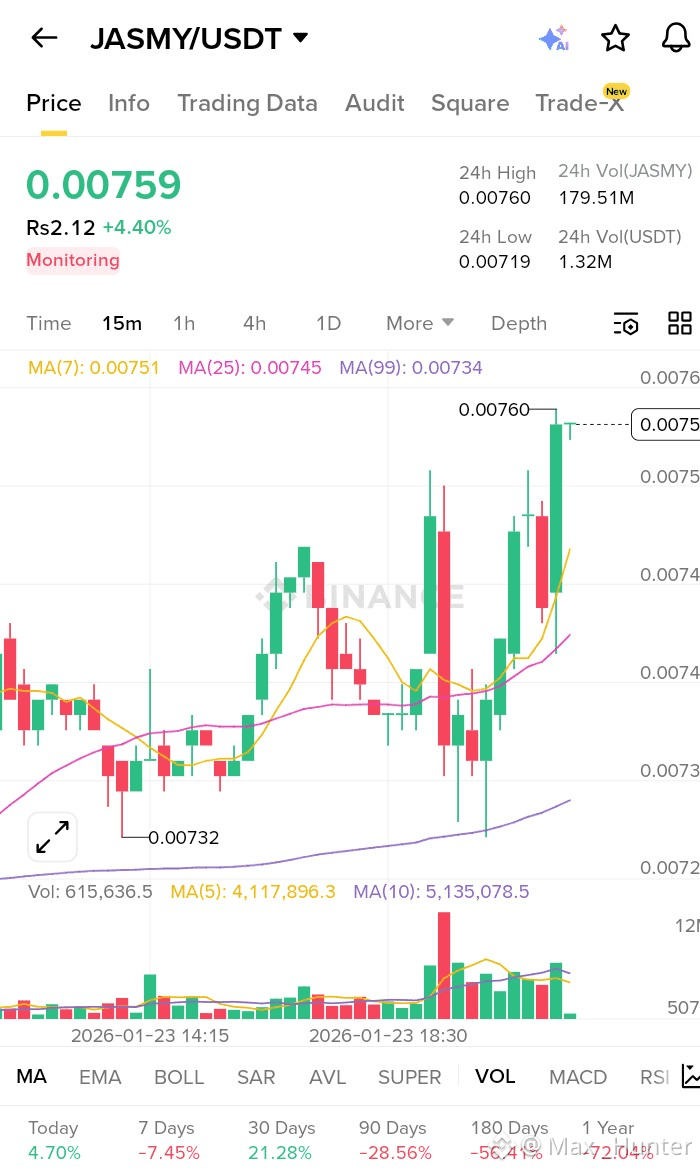Select the 1D chart interval
This screenshot has width=700, height=1171.
328,323
